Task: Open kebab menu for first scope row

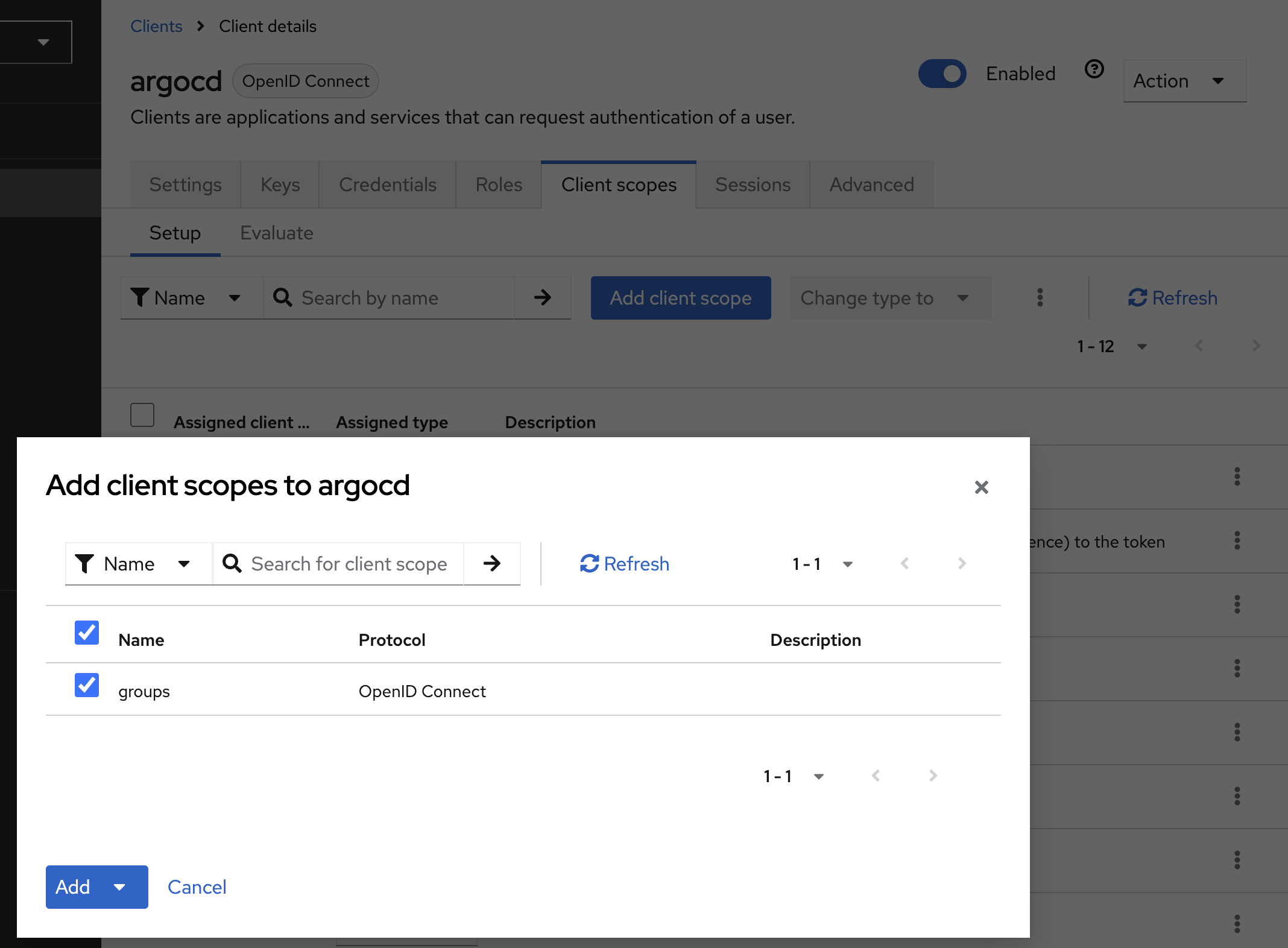Action: click(x=1237, y=476)
